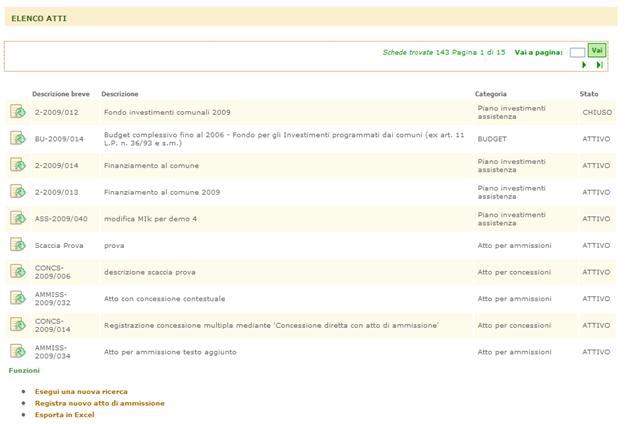Select the 2-2009/014 code cell

[57, 166]
